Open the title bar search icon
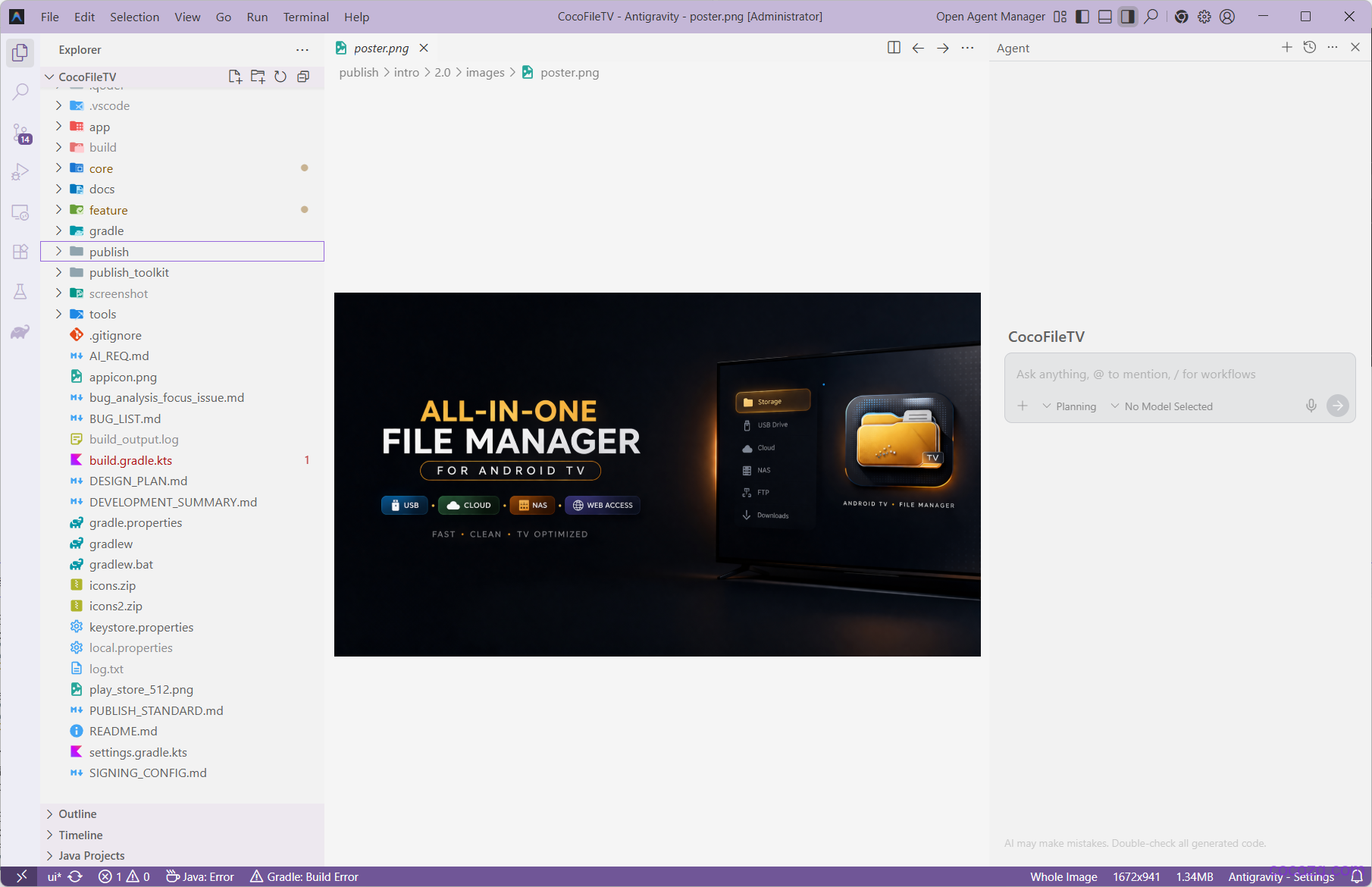1372x887 pixels. 1151,16
